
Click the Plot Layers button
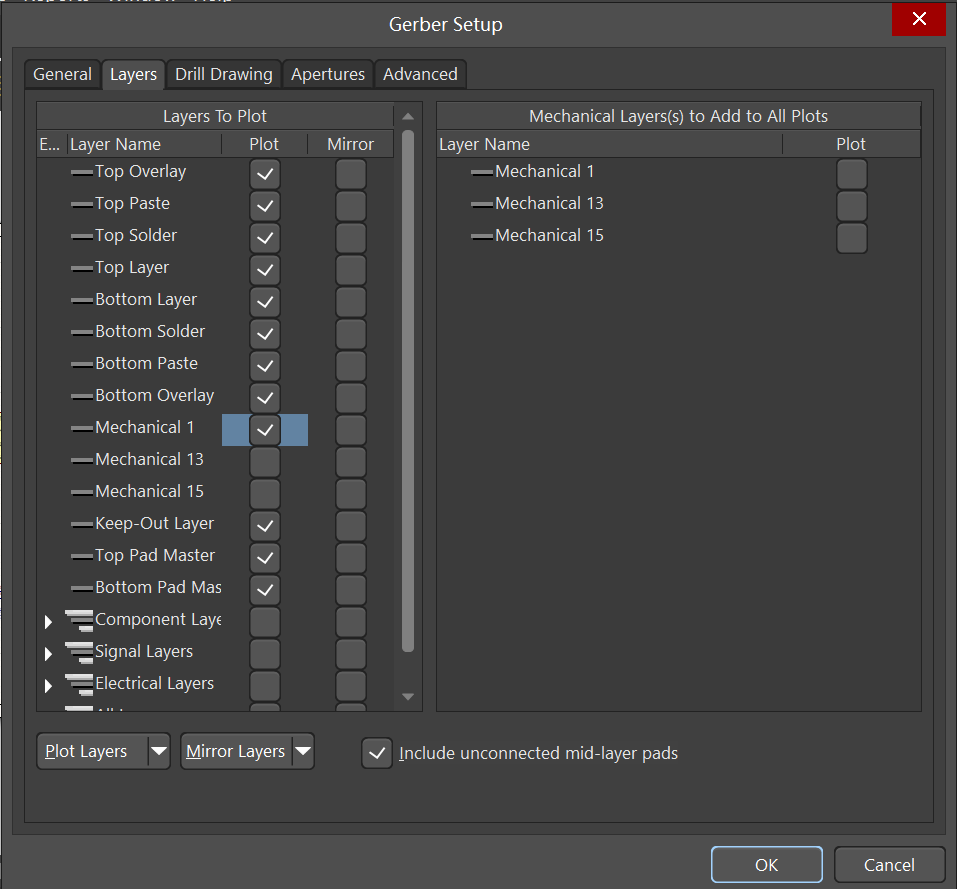tap(92, 751)
